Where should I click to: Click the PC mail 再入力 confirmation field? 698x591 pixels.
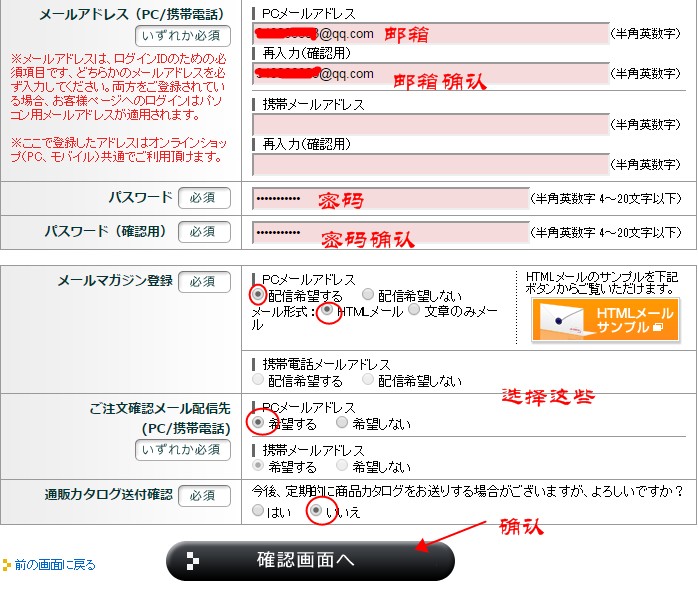tap(430, 74)
